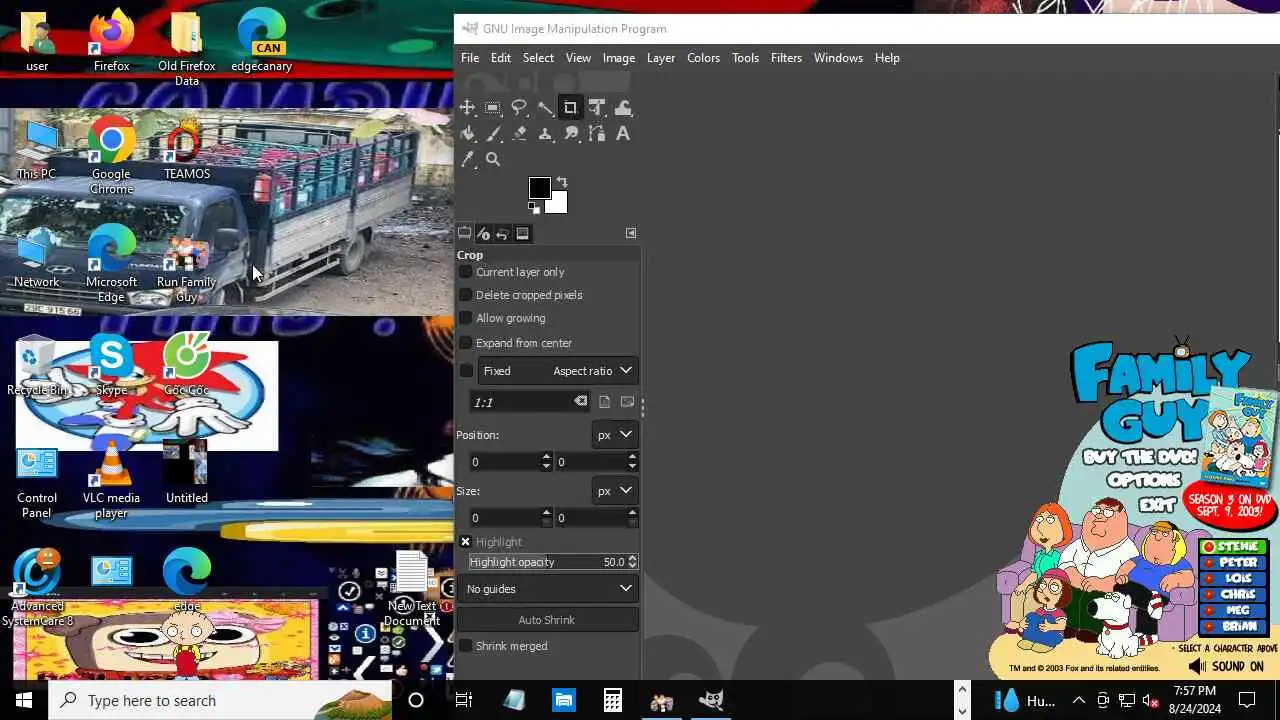Screen dimensions: 1280x720
Task: Enable Delete cropped pixels option
Action: pyautogui.click(x=466, y=295)
